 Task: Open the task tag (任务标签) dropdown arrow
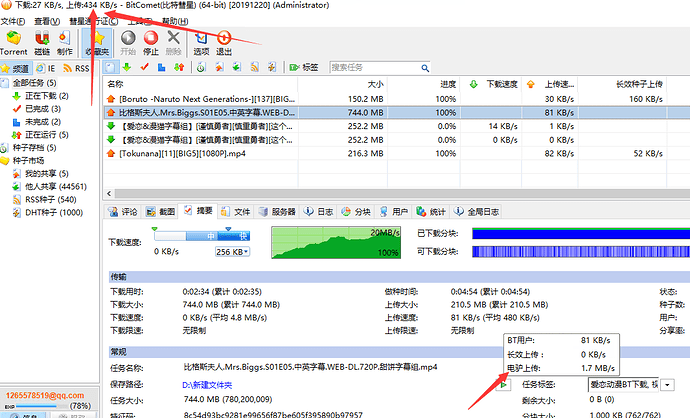click(668, 383)
